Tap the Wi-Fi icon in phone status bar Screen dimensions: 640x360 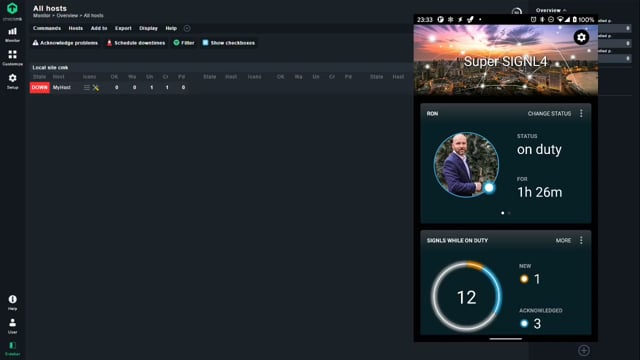[x=560, y=19]
